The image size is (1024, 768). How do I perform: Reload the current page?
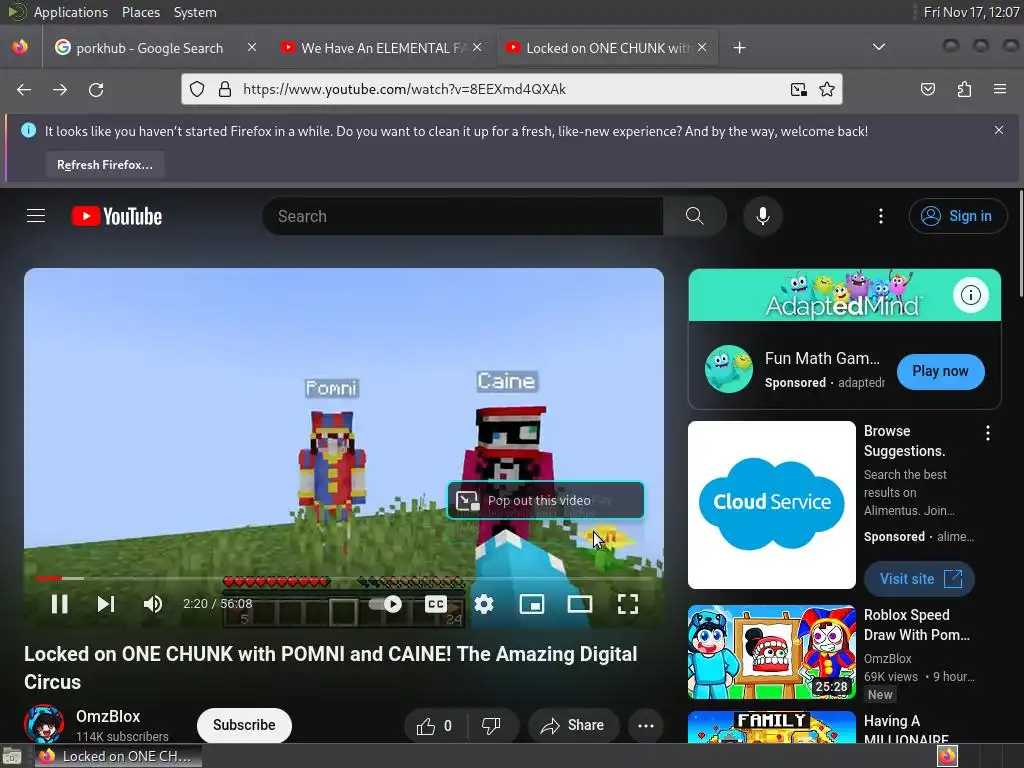point(96,89)
